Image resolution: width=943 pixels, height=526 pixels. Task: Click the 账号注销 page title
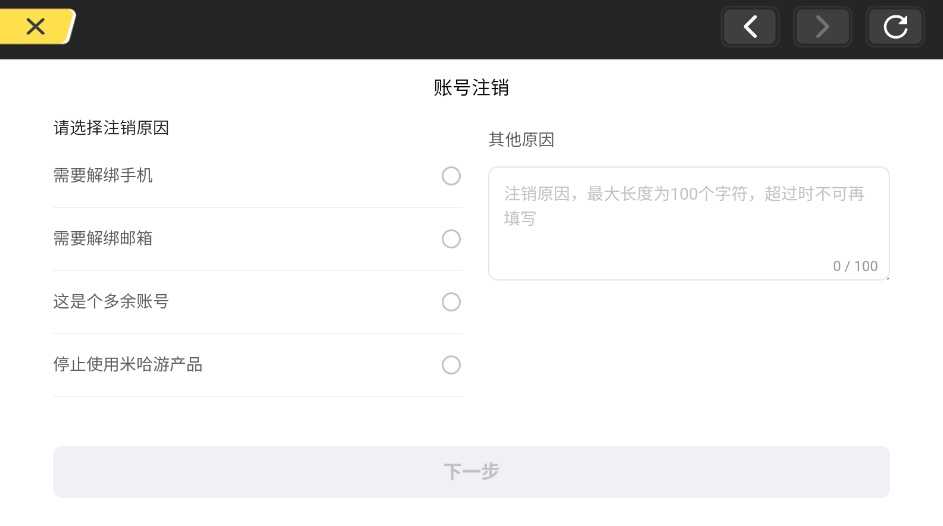coord(471,88)
